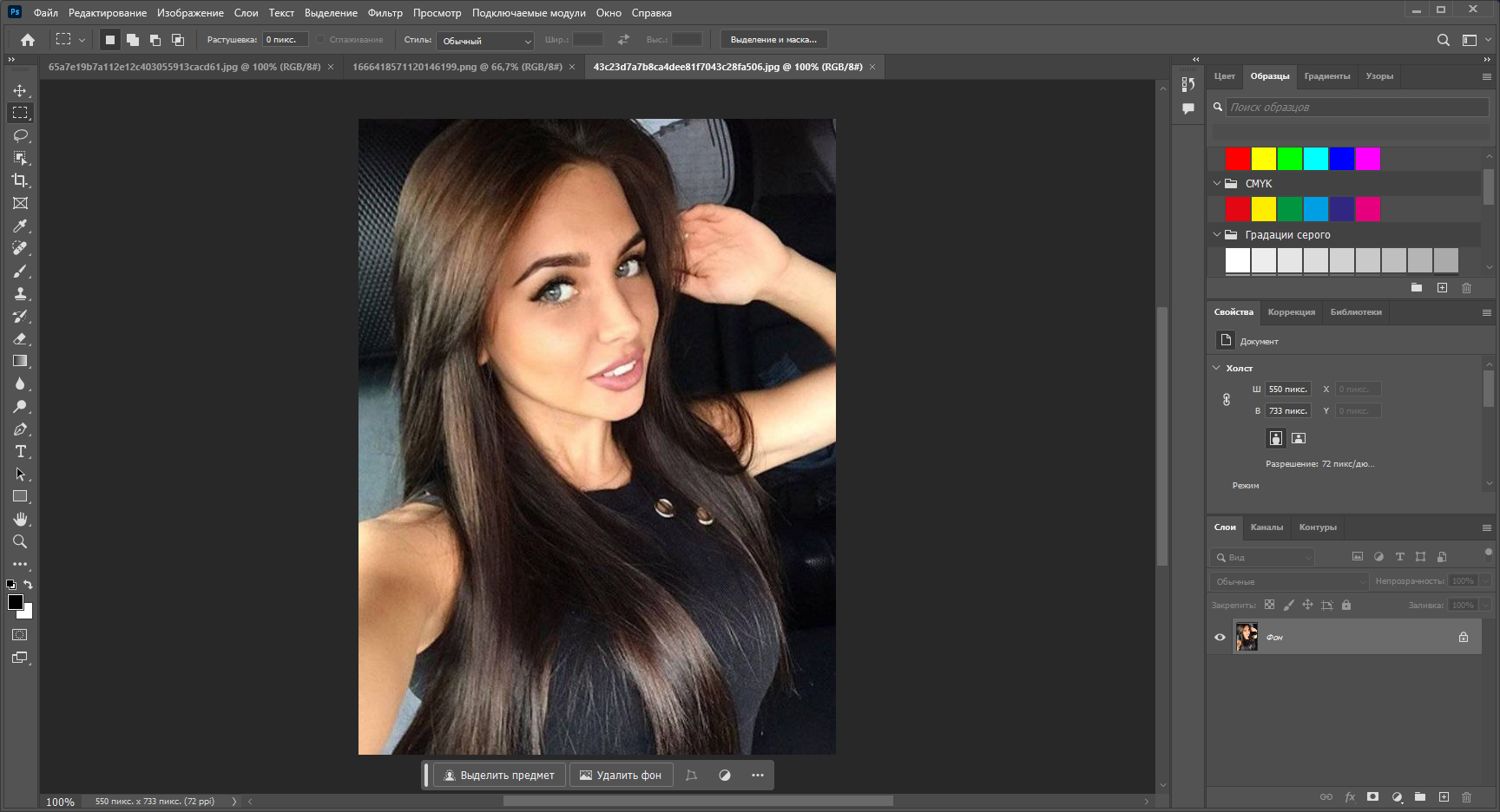This screenshot has width=1500, height=812.
Task: Open the Файл menu
Action: pos(45,13)
